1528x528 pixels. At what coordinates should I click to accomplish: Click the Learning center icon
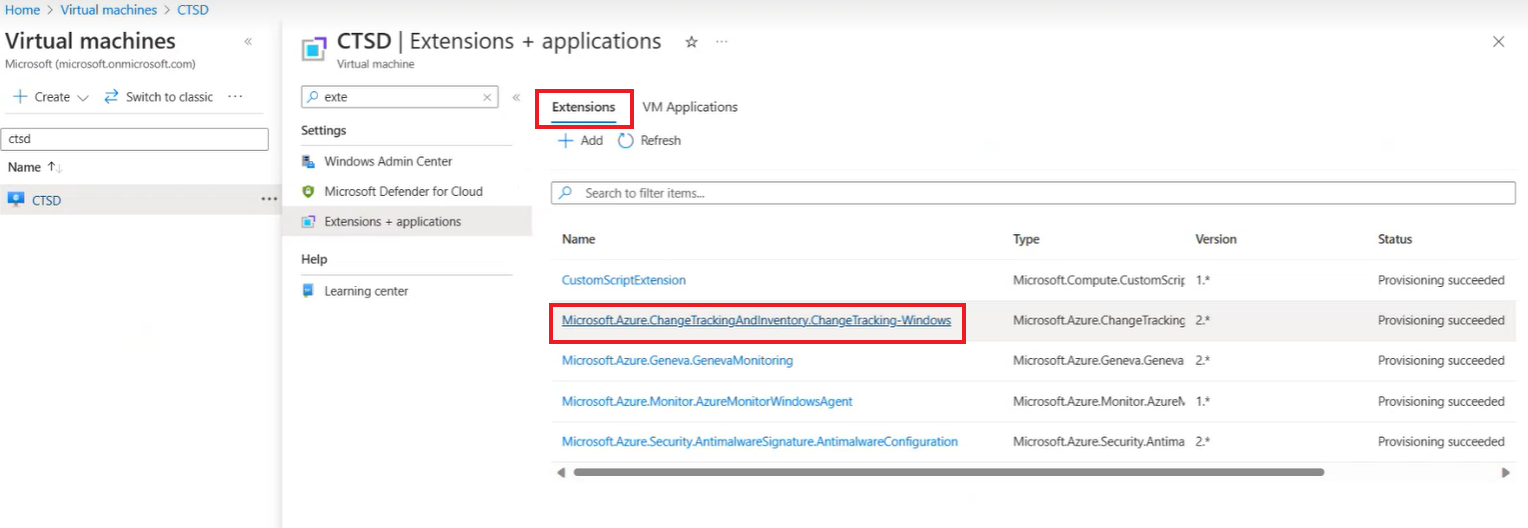coord(309,291)
